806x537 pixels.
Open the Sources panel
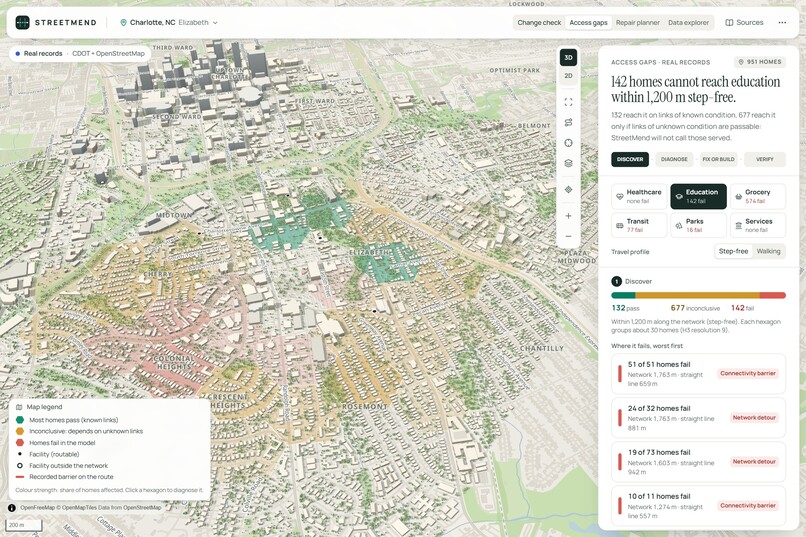[744, 23]
